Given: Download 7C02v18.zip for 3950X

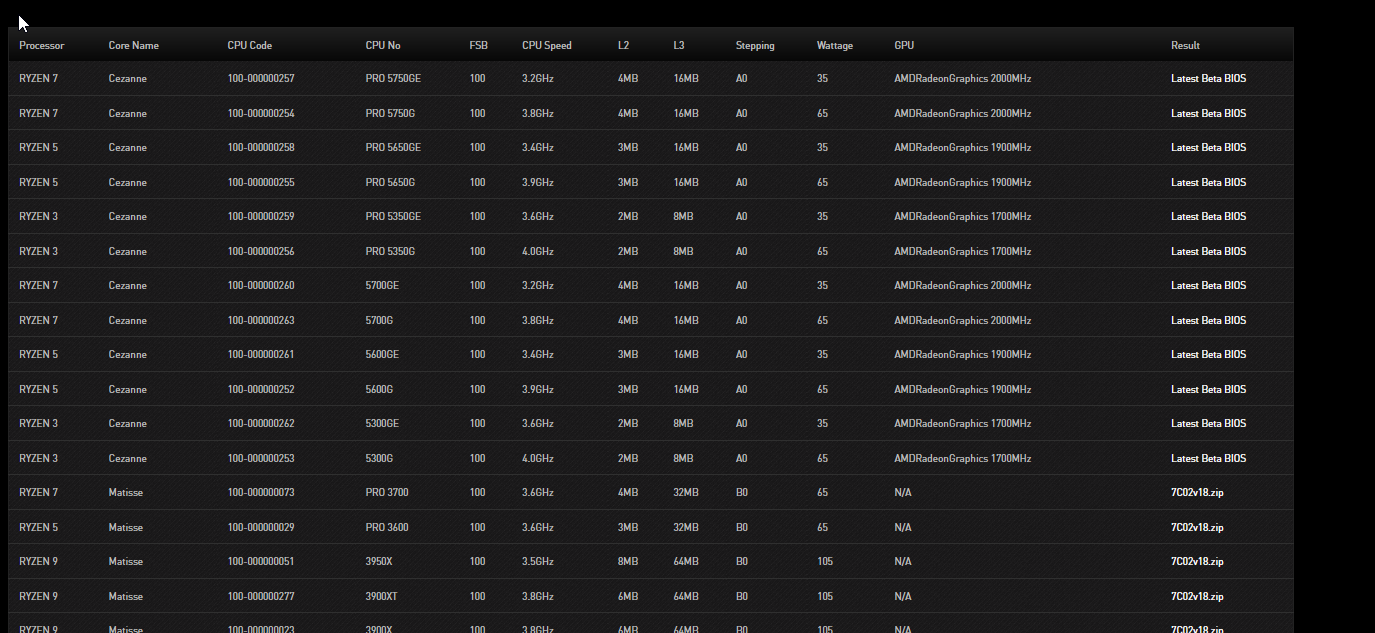Looking at the screenshot, I should [x=1197, y=562].
